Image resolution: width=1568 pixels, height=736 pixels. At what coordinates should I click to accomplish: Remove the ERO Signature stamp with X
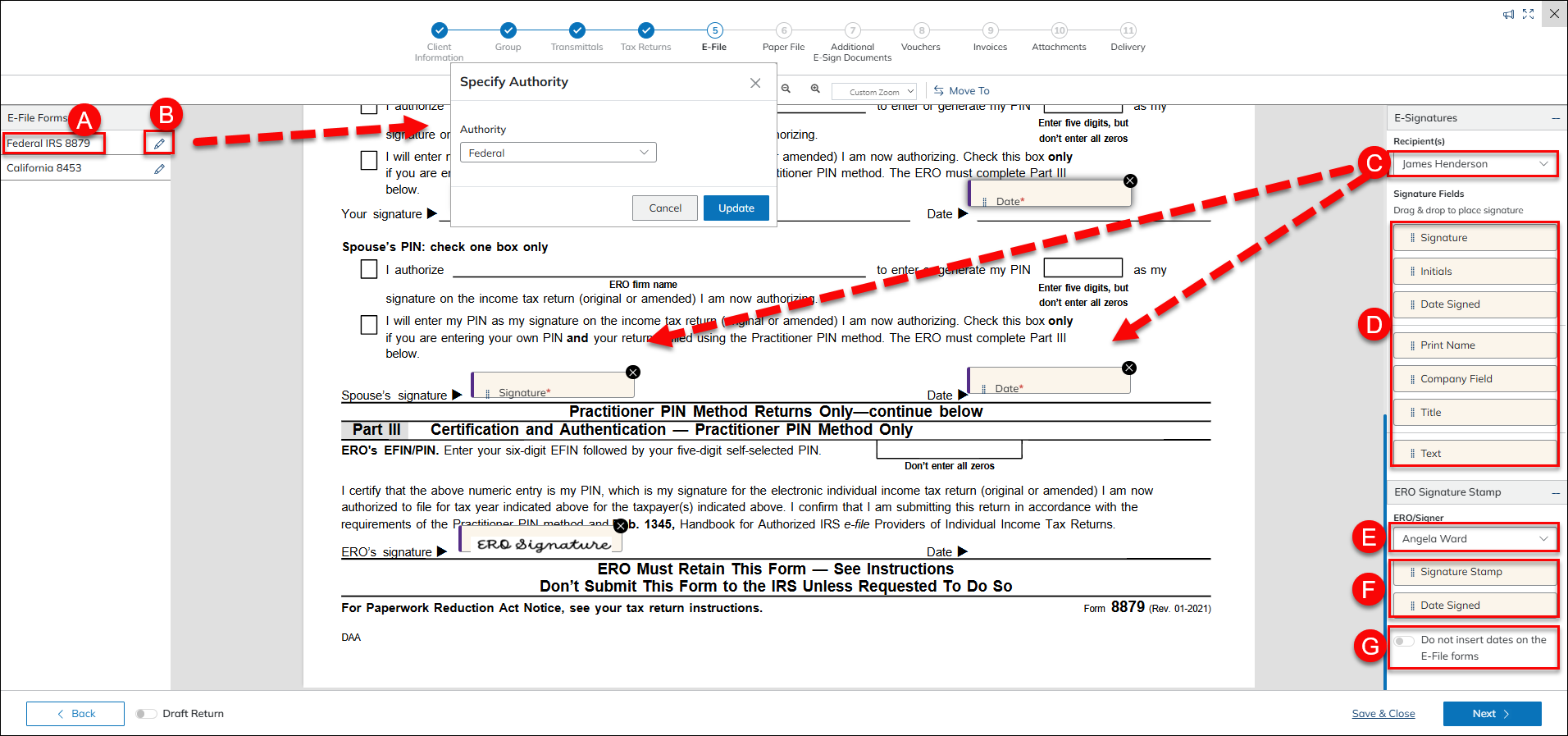coord(621,525)
